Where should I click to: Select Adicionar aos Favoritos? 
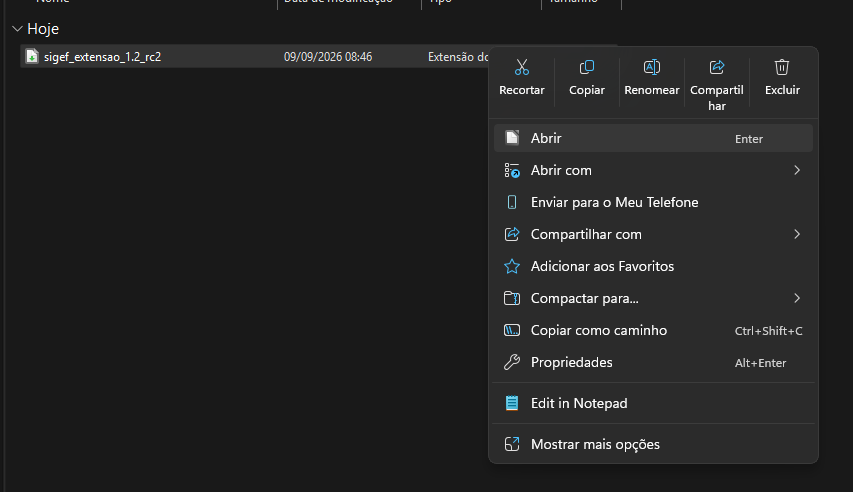(x=653, y=266)
